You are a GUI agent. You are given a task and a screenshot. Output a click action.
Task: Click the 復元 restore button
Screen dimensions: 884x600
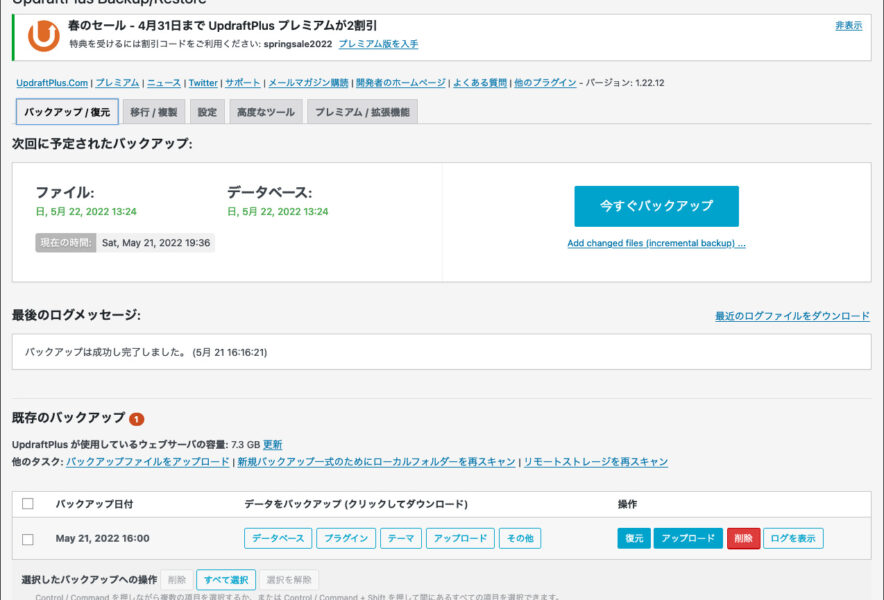pyautogui.click(x=634, y=539)
